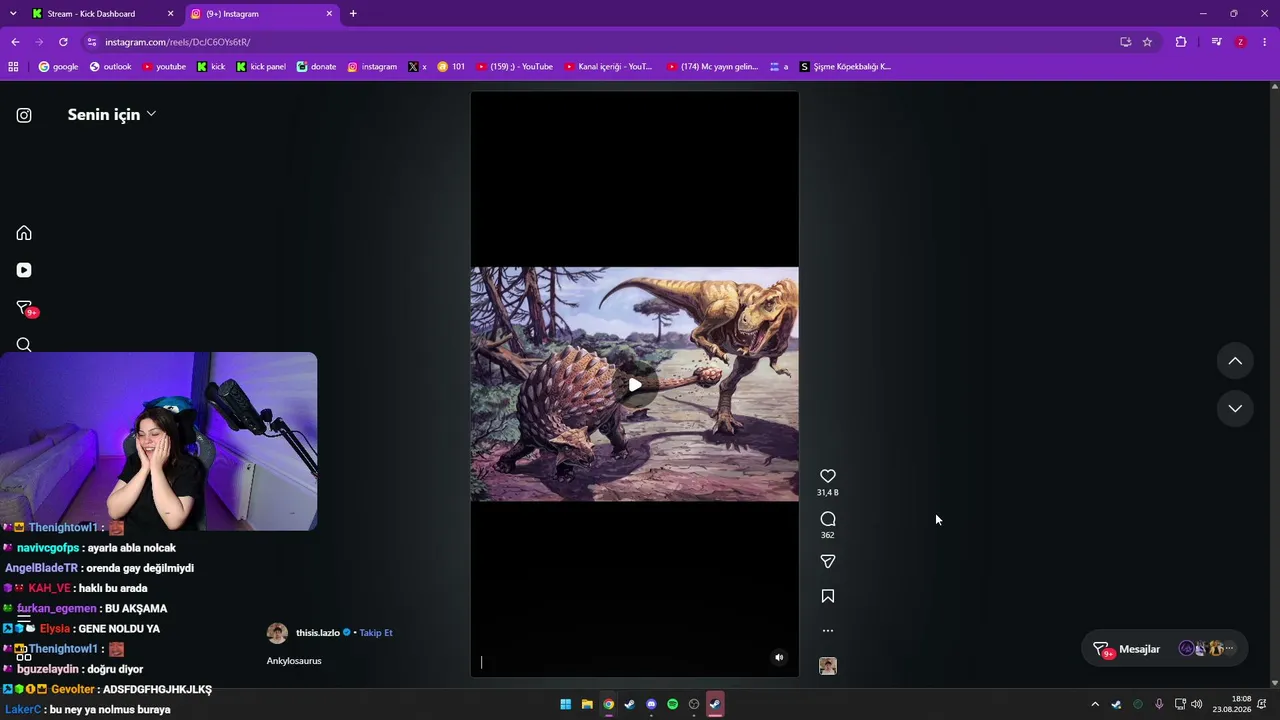Switch to Chrome in the taskbar
Image resolution: width=1280 pixels, height=720 pixels.
click(x=608, y=704)
